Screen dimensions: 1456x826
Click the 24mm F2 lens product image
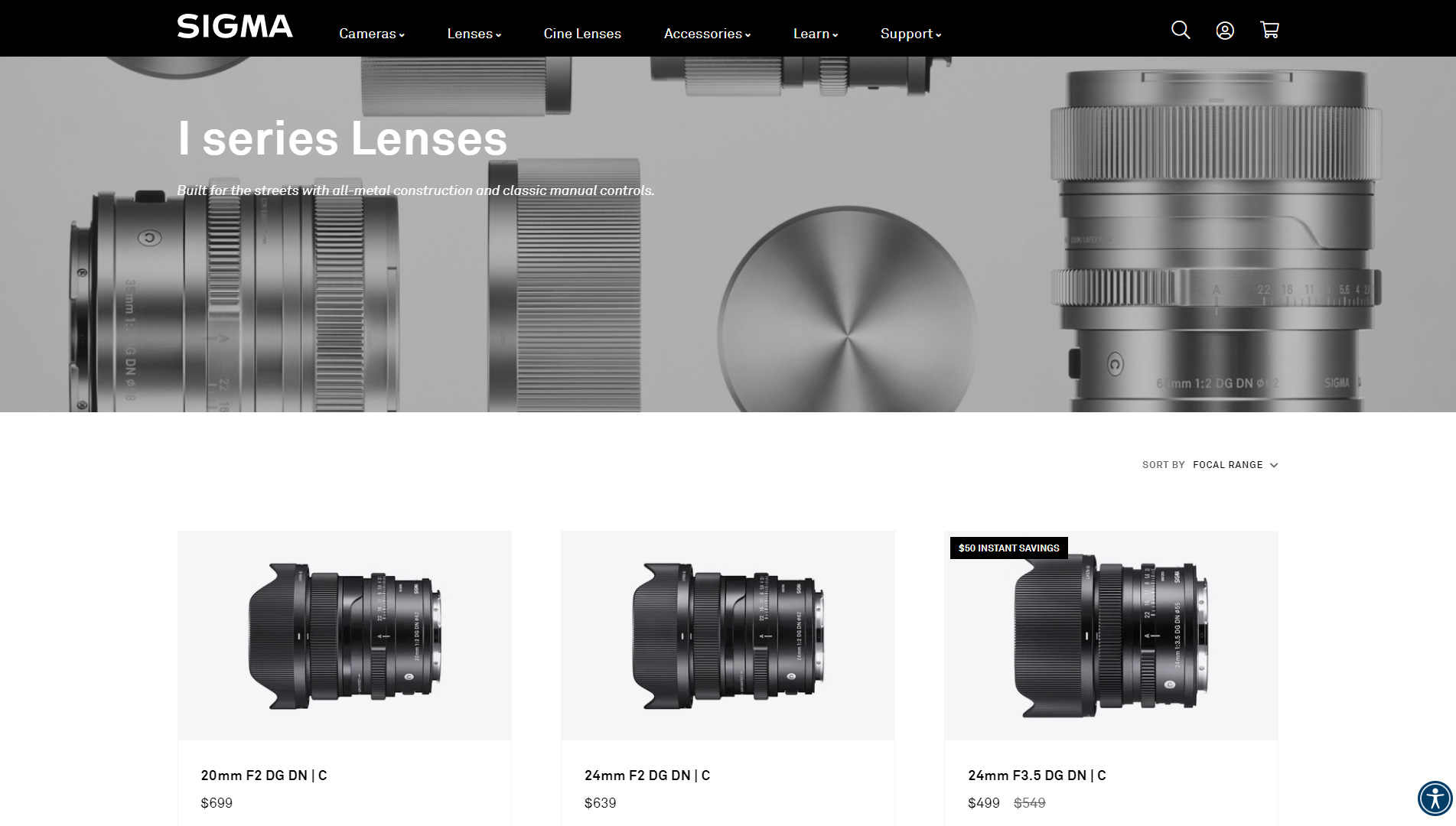[x=728, y=635]
